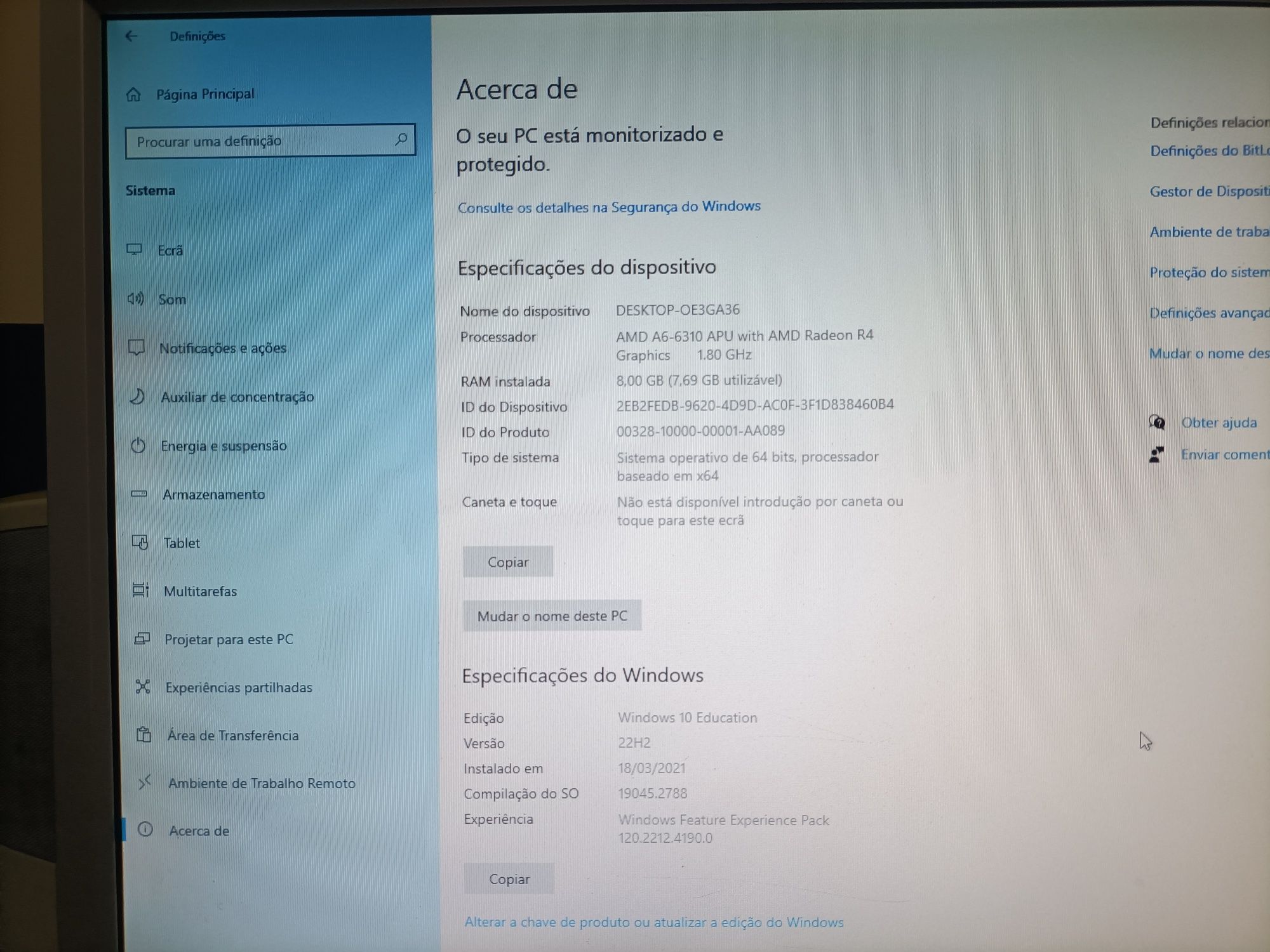Open Consulte os detalhes na Segurança do Windows
This screenshot has width=1270, height=952.
point(609,207)
